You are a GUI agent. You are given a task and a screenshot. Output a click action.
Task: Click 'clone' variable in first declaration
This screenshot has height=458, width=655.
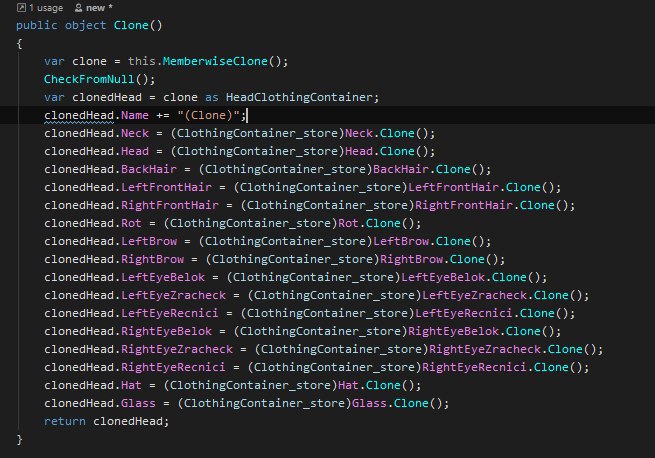click(89, 61)
